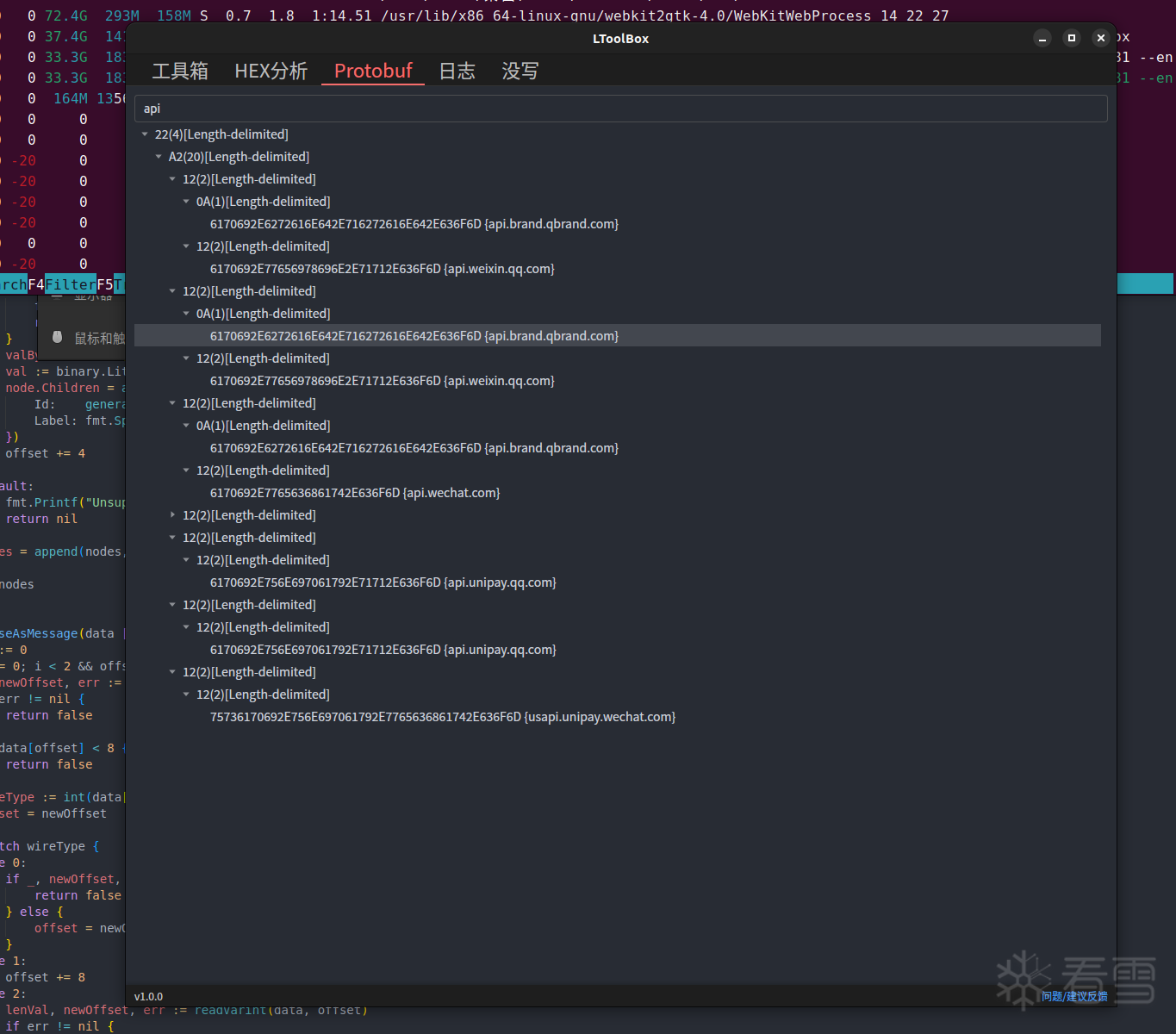Image resolution: width=1176 pixels, height=1034 pixels.
Task: Collapse the 12(2) node directly above usapi.unipay.wechat.com
Action: (186, 695)
